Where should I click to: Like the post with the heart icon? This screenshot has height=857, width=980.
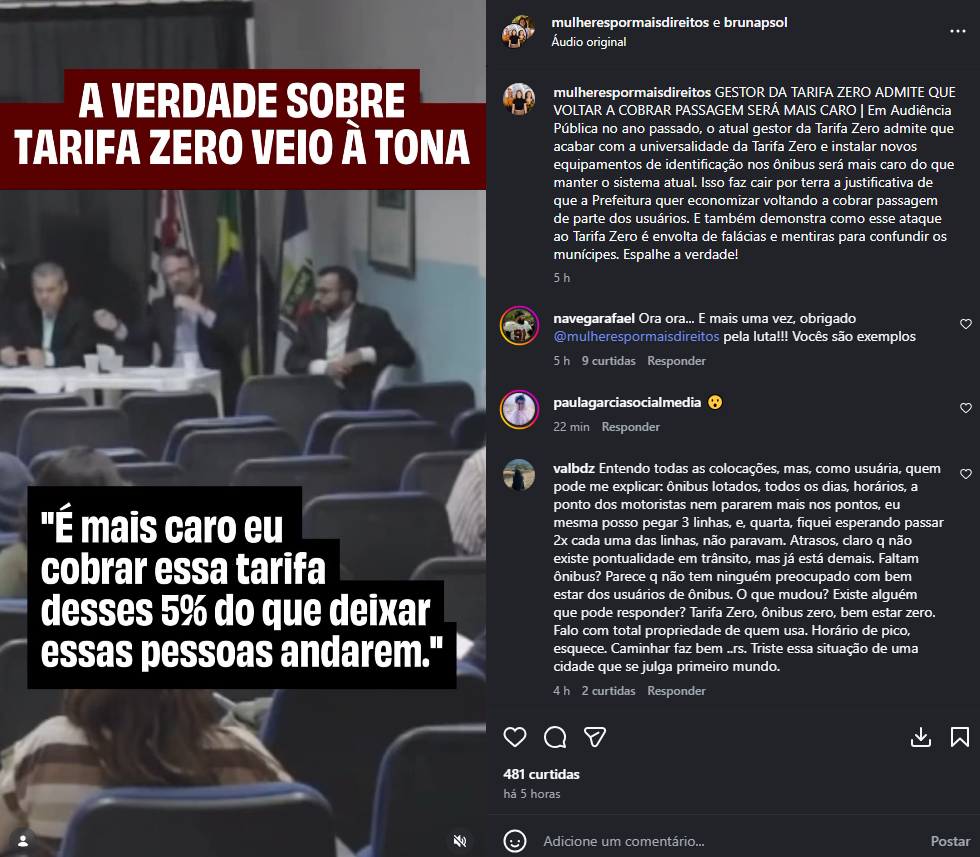[x=514, y=737]
